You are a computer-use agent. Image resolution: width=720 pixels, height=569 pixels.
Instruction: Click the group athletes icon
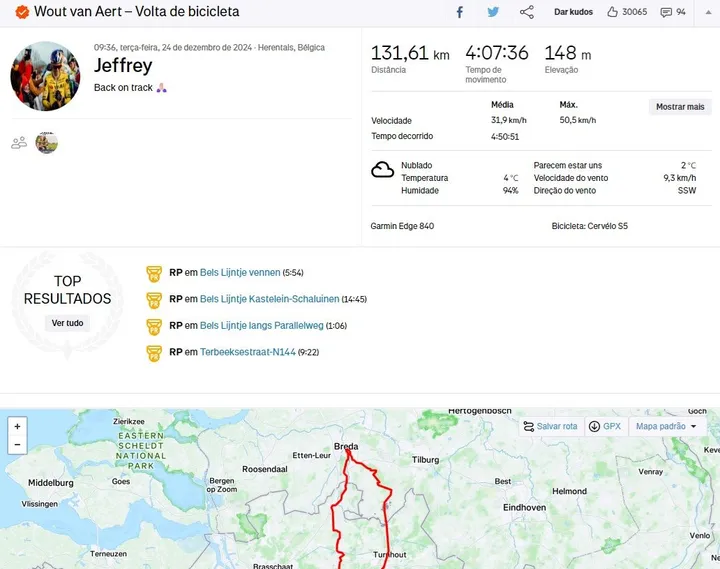19,143
